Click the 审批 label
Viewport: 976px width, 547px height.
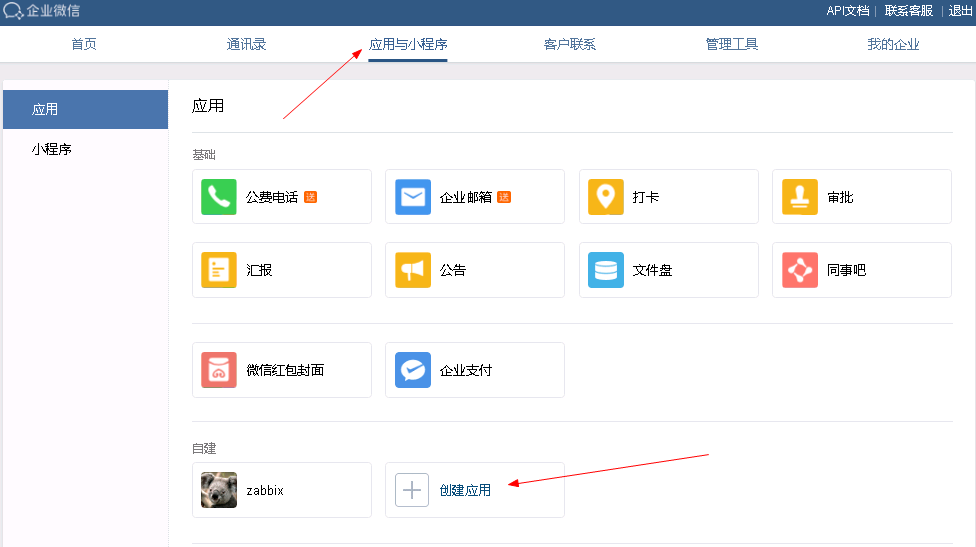[840, 197]
